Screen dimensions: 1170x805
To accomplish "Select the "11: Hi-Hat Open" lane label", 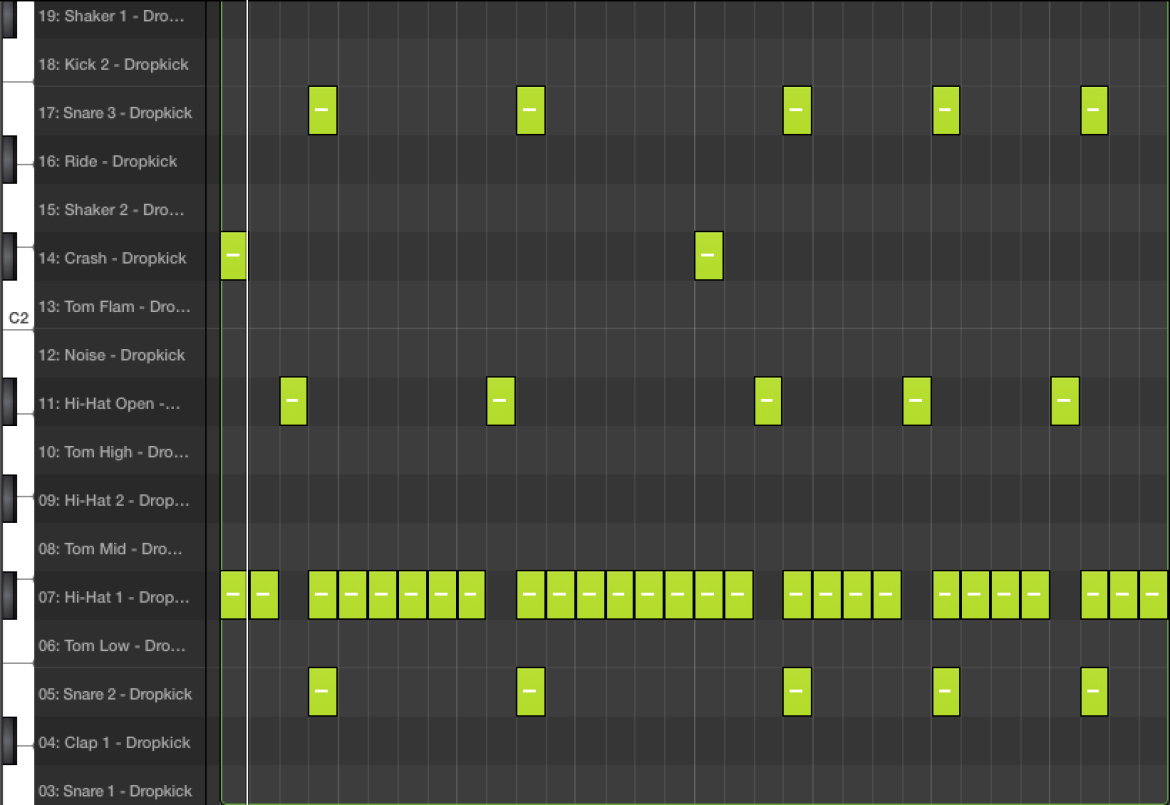I will point(110,404).
